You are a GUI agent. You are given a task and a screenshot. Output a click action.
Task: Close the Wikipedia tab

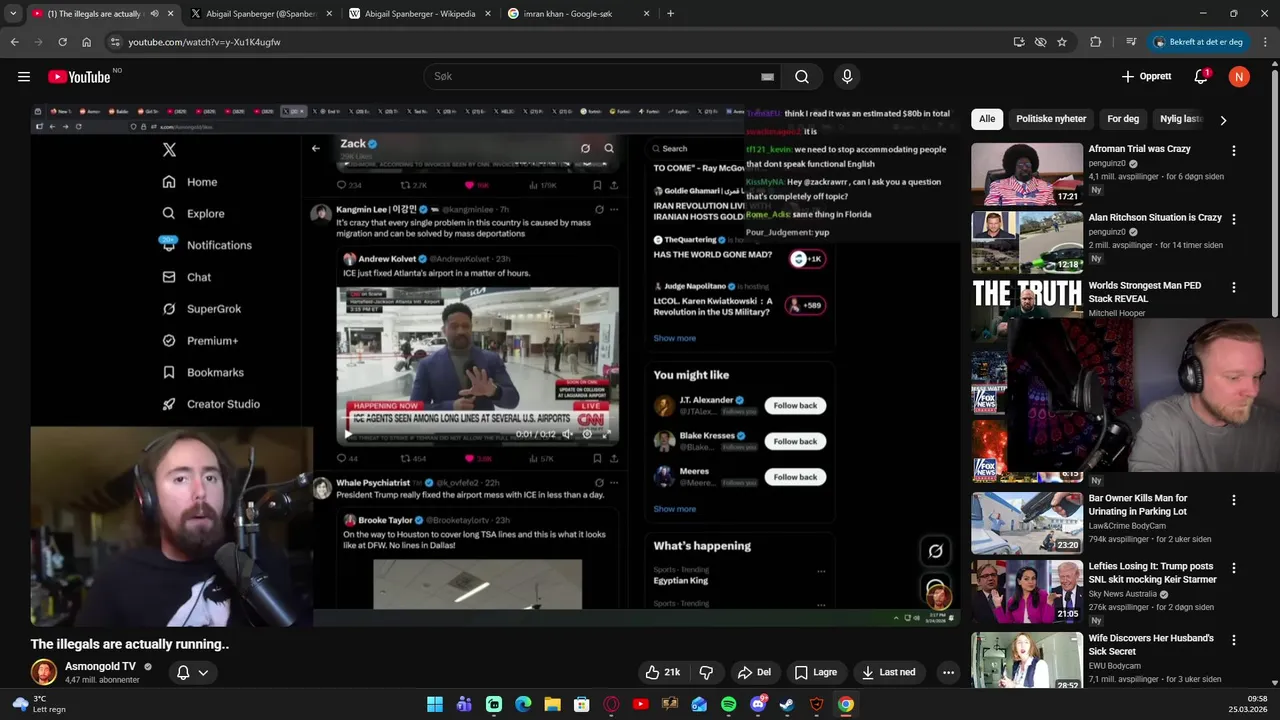point(488,14)
